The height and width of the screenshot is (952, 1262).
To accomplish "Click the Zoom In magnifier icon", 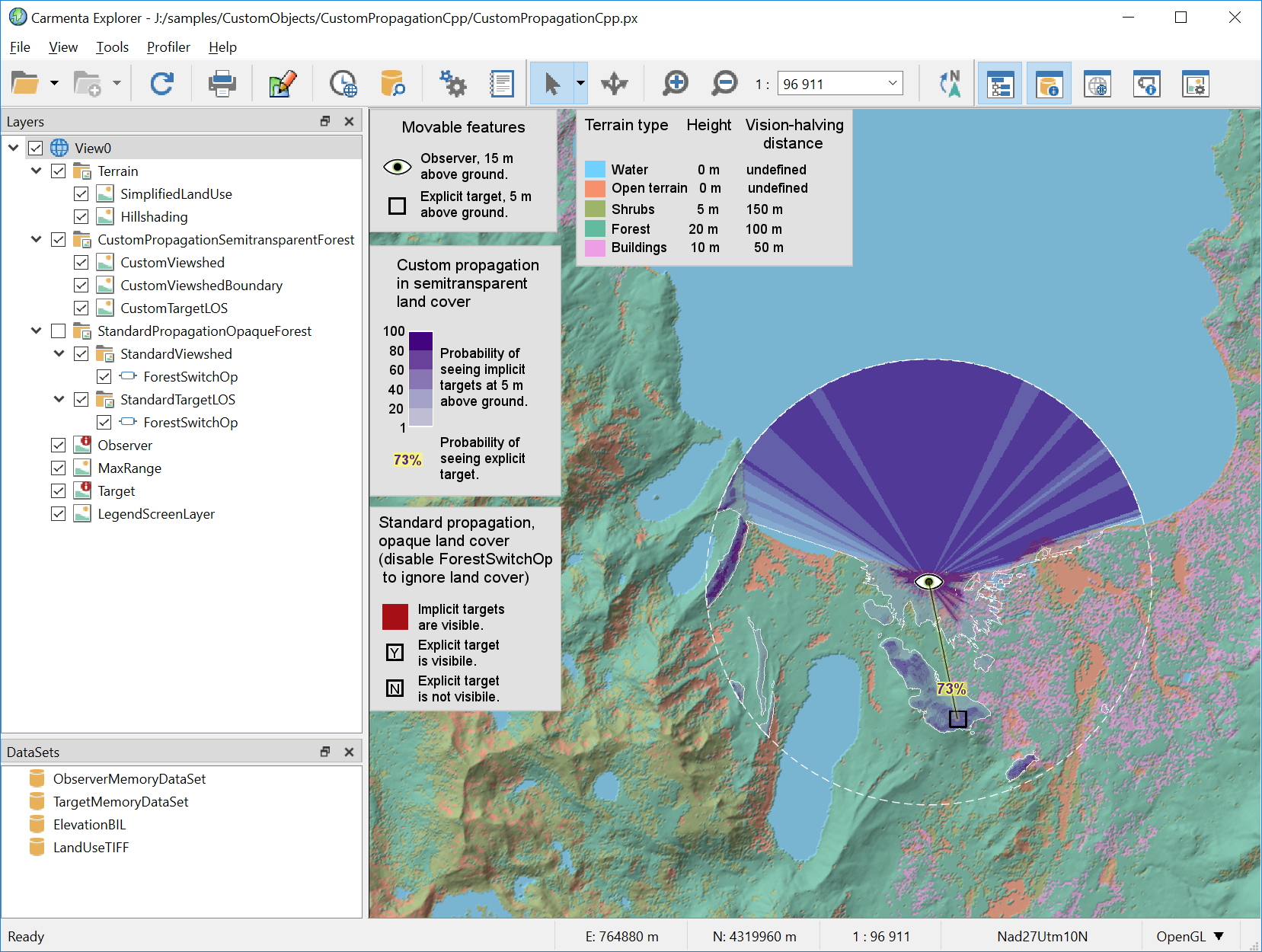I will pos(675,84).
